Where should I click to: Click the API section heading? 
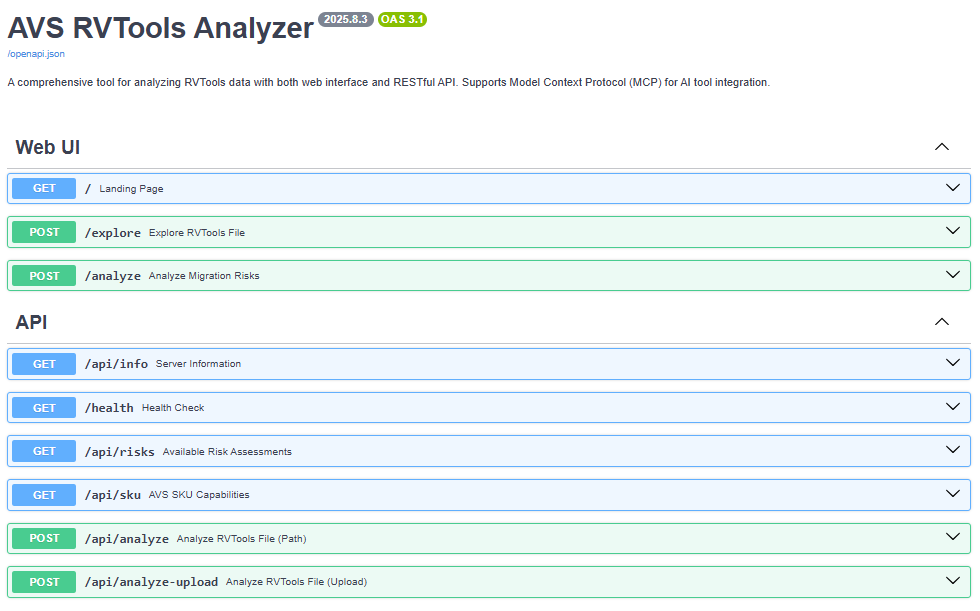click(31, 322)
